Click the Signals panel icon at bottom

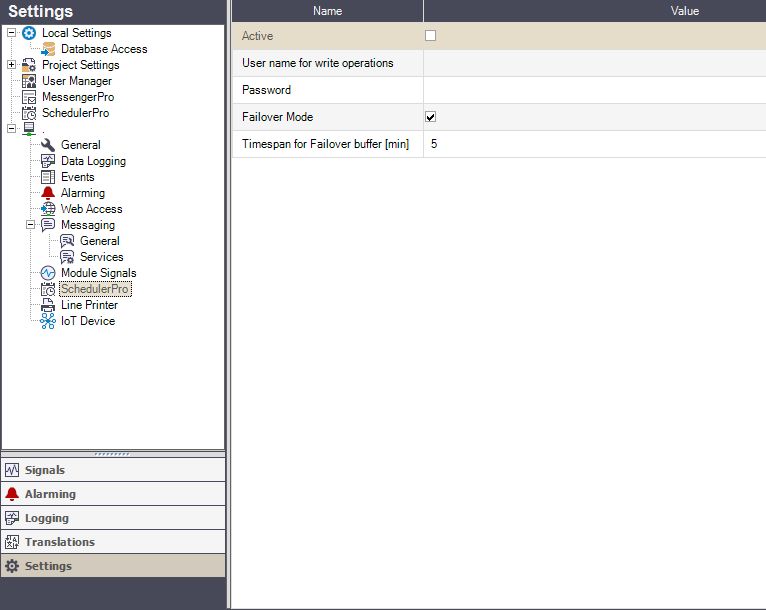12,470
